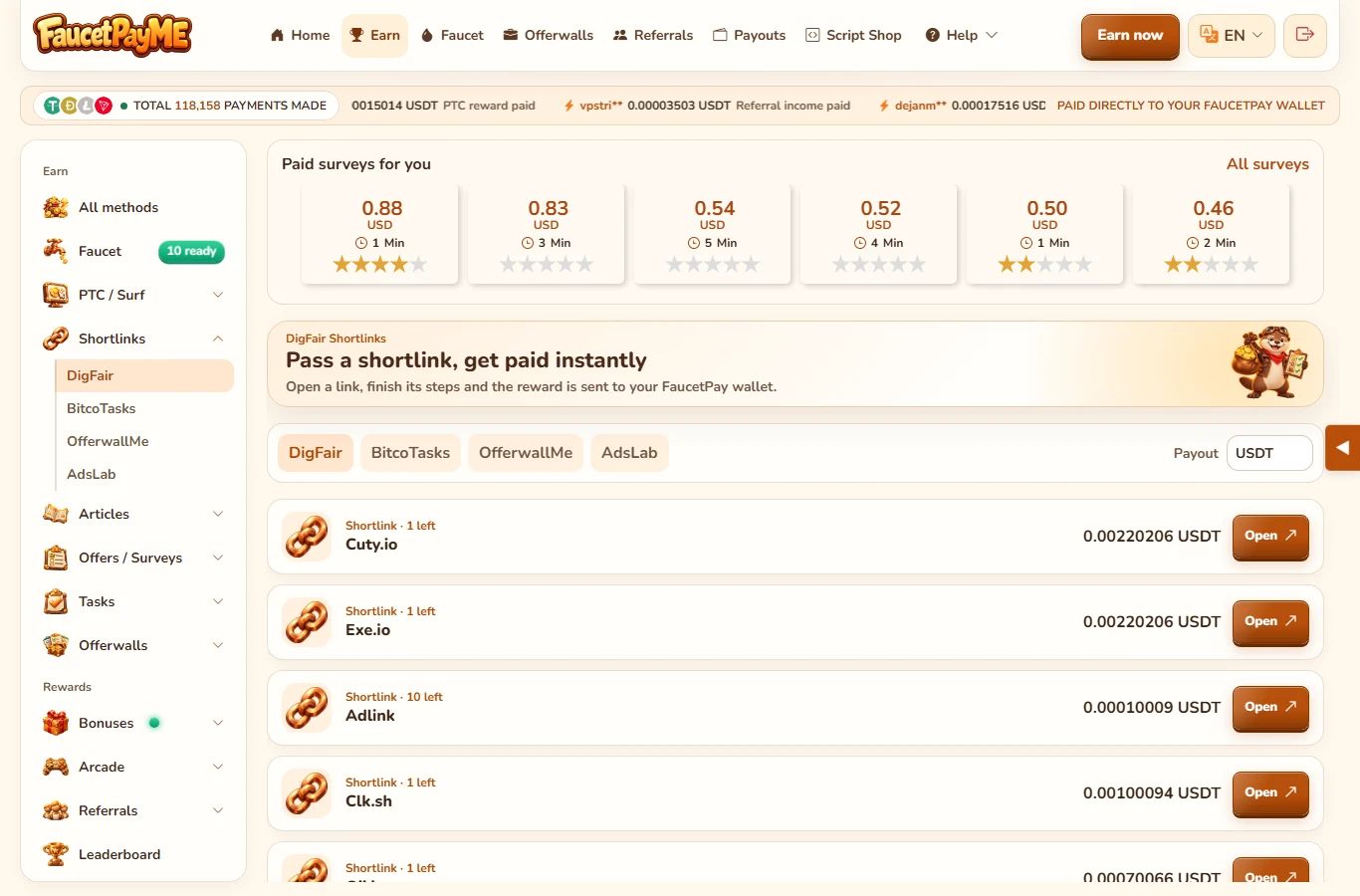Open the Payouts navigation item
Viewport: 1360px width, 896px height.
750,35
